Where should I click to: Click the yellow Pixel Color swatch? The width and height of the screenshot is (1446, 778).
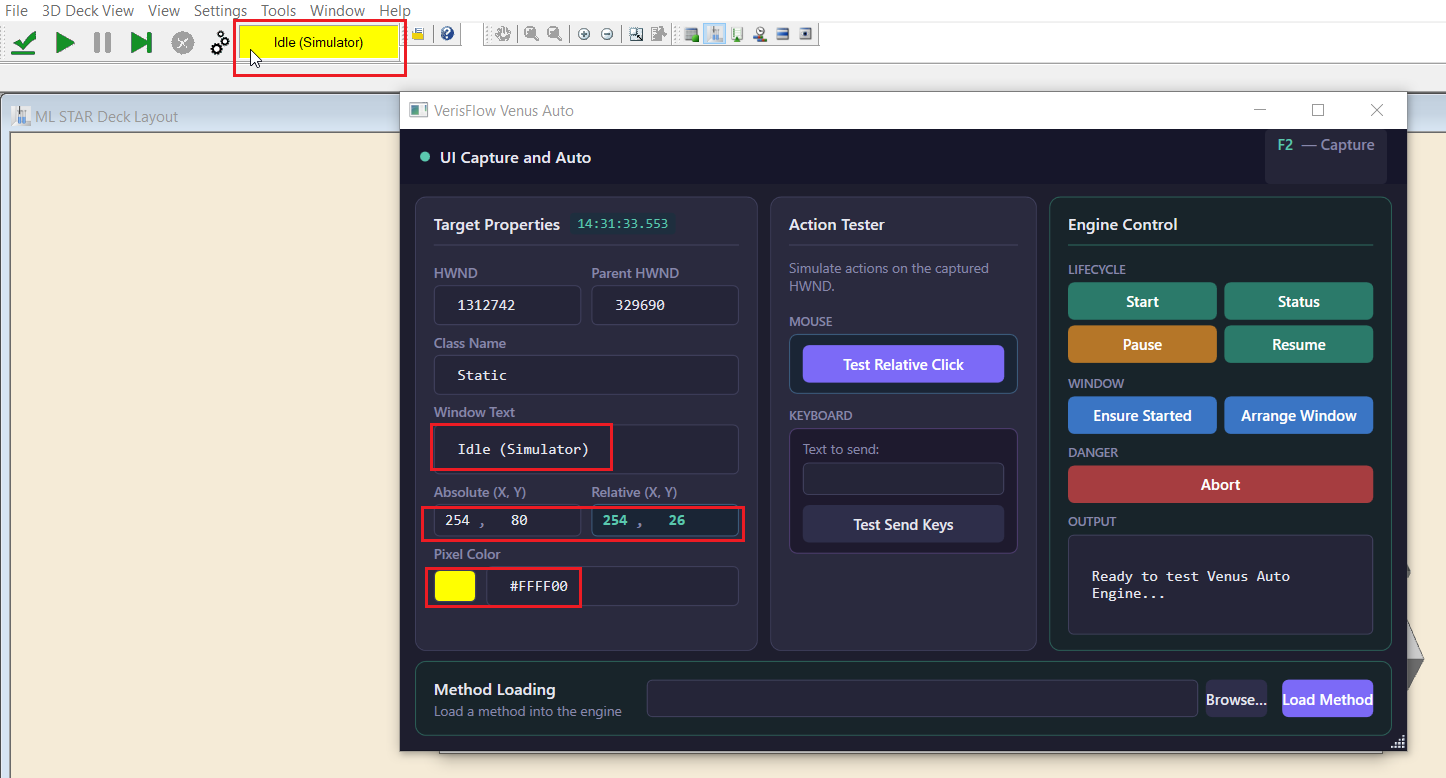click(455, 586)
